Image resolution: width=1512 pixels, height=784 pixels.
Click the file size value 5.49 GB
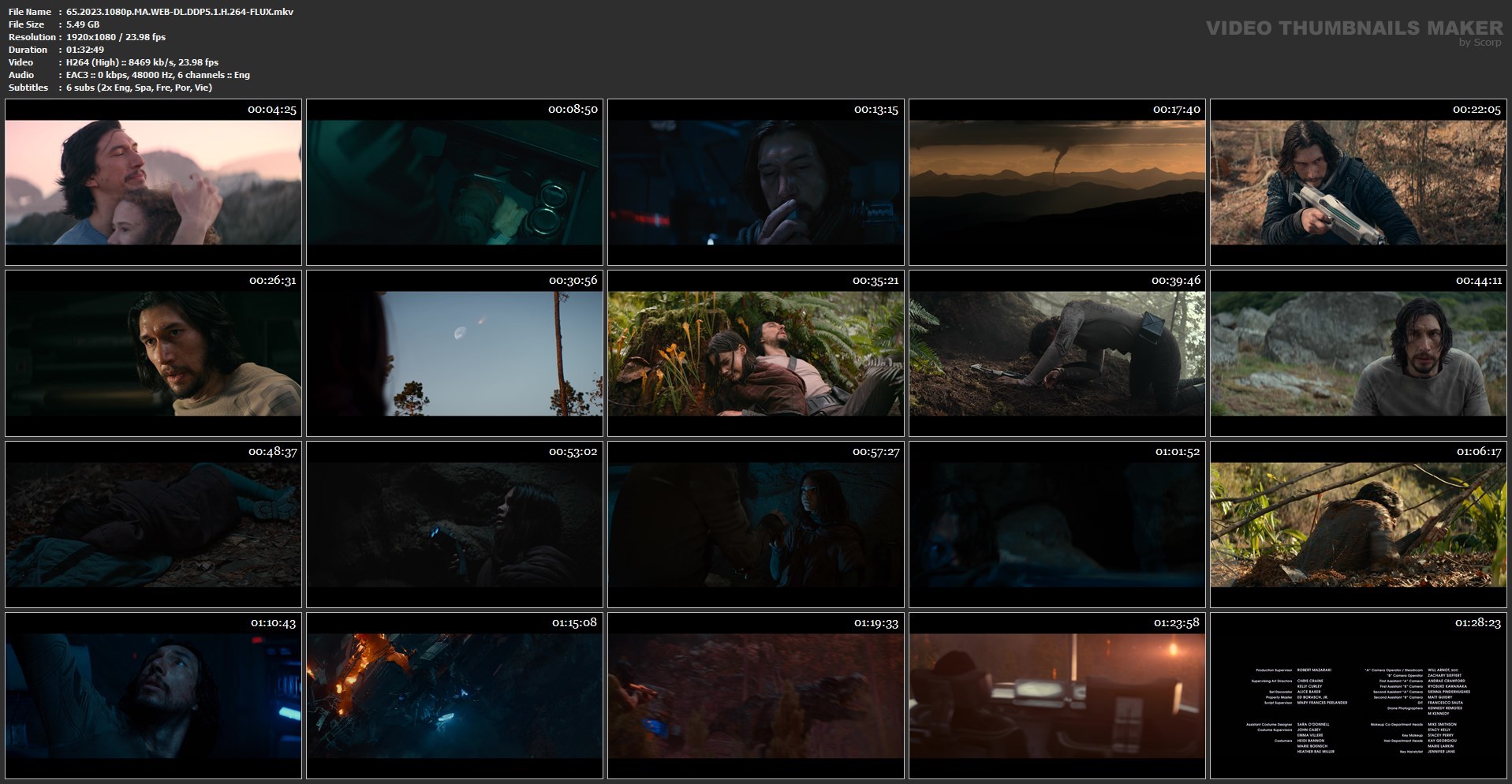(83, 24)
